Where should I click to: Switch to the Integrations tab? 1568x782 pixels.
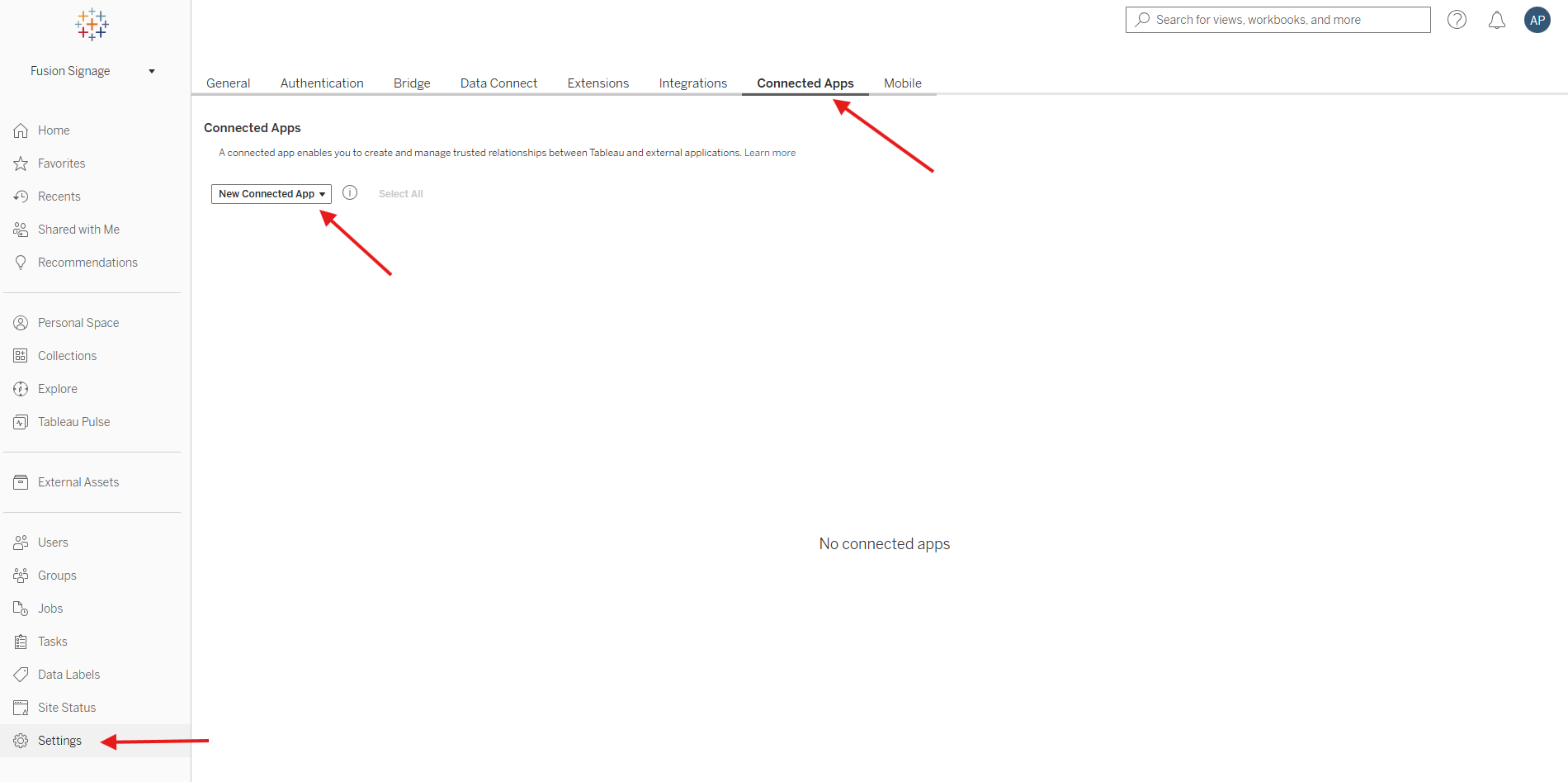693,83
